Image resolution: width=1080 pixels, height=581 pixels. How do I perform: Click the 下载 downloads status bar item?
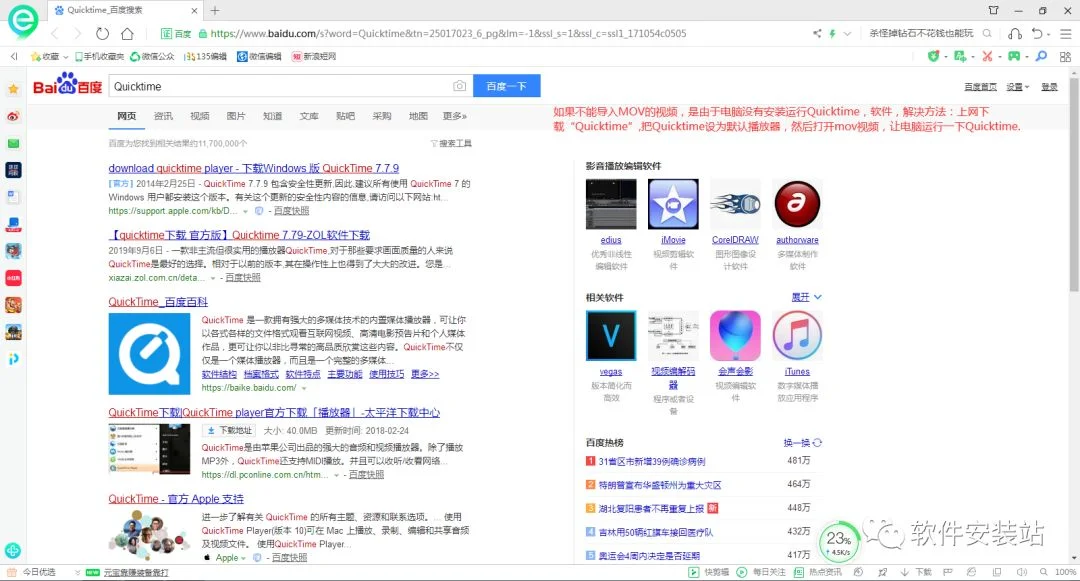coord(916,572)
